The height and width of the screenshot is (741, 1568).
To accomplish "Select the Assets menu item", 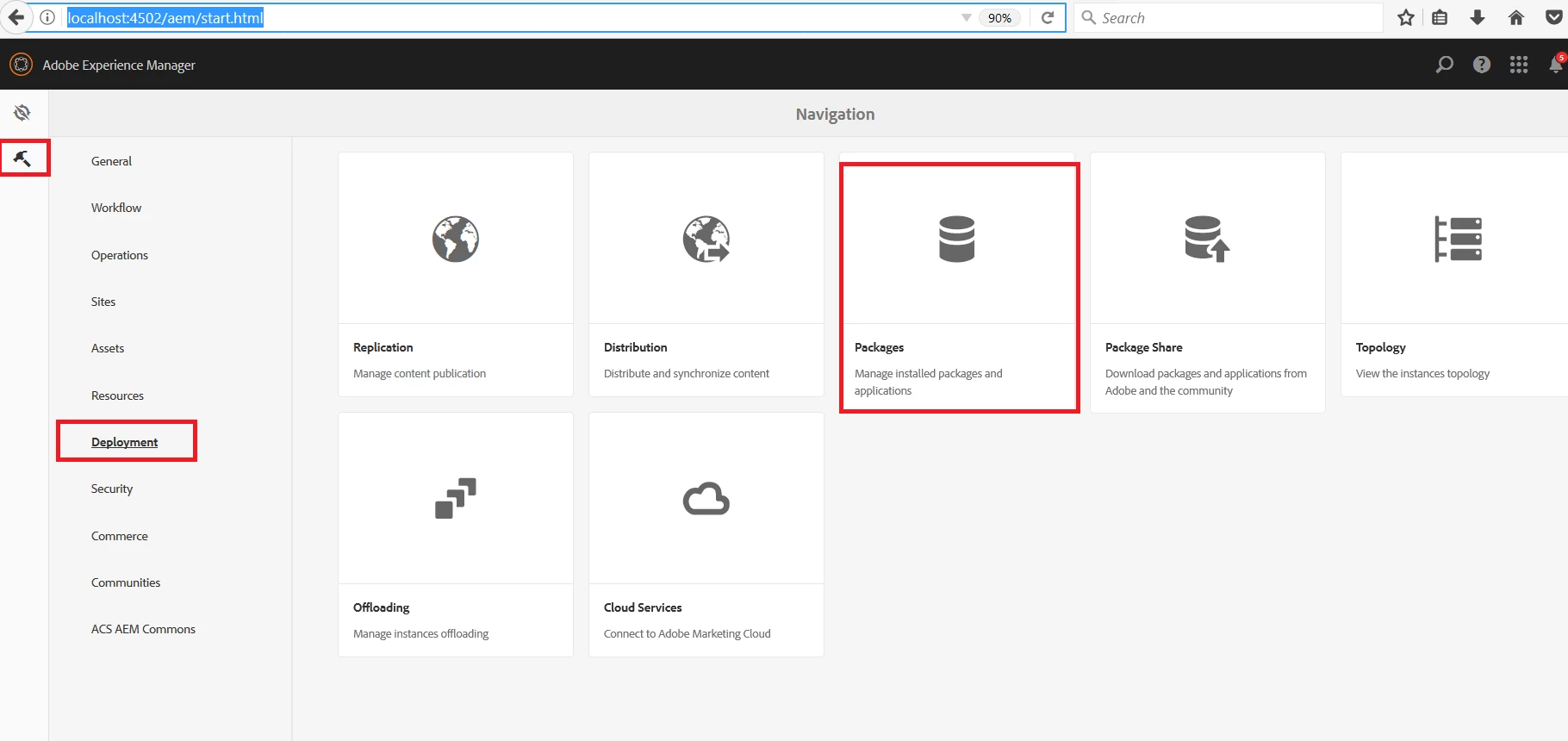I will point(108,348).
